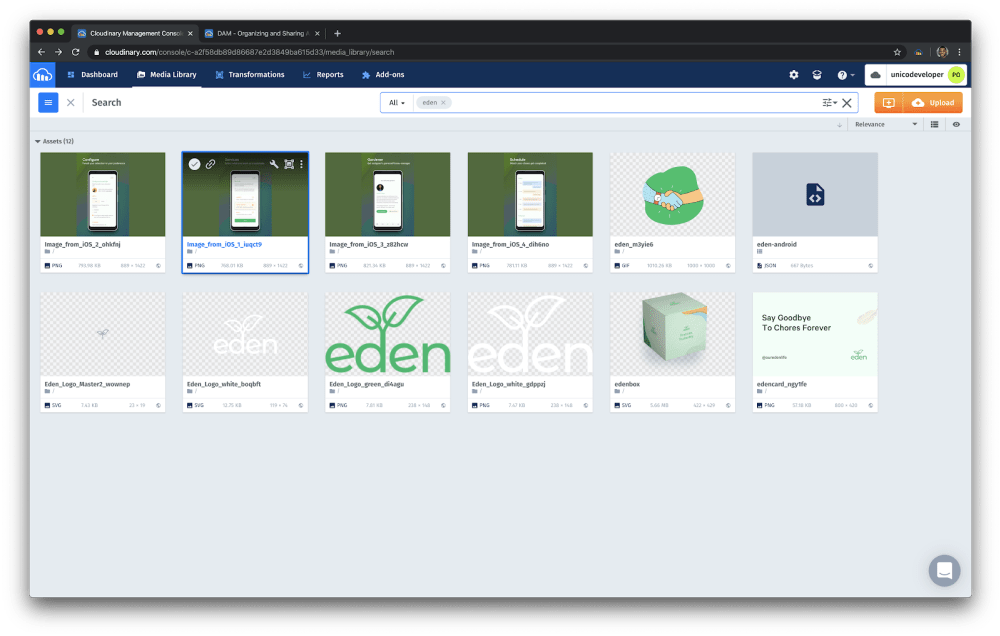Screen dimensions: 1000x636
Task: Open the Add-ons tab
Action: 383,75
